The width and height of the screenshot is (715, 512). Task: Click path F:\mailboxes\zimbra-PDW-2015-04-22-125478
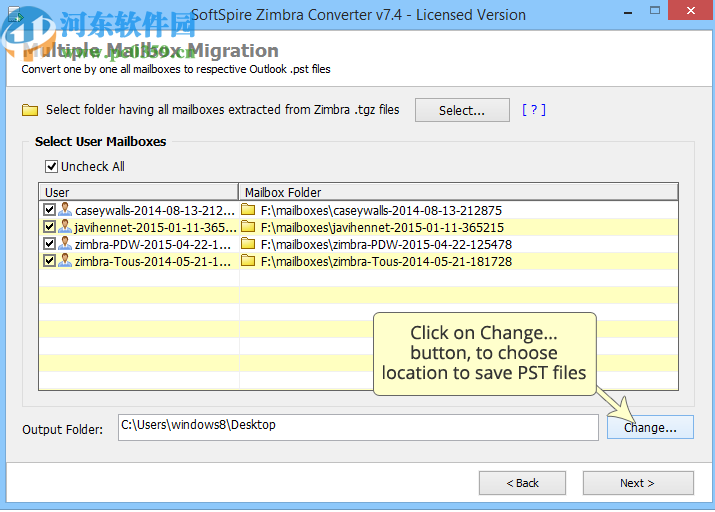click(x=386, y=244)
